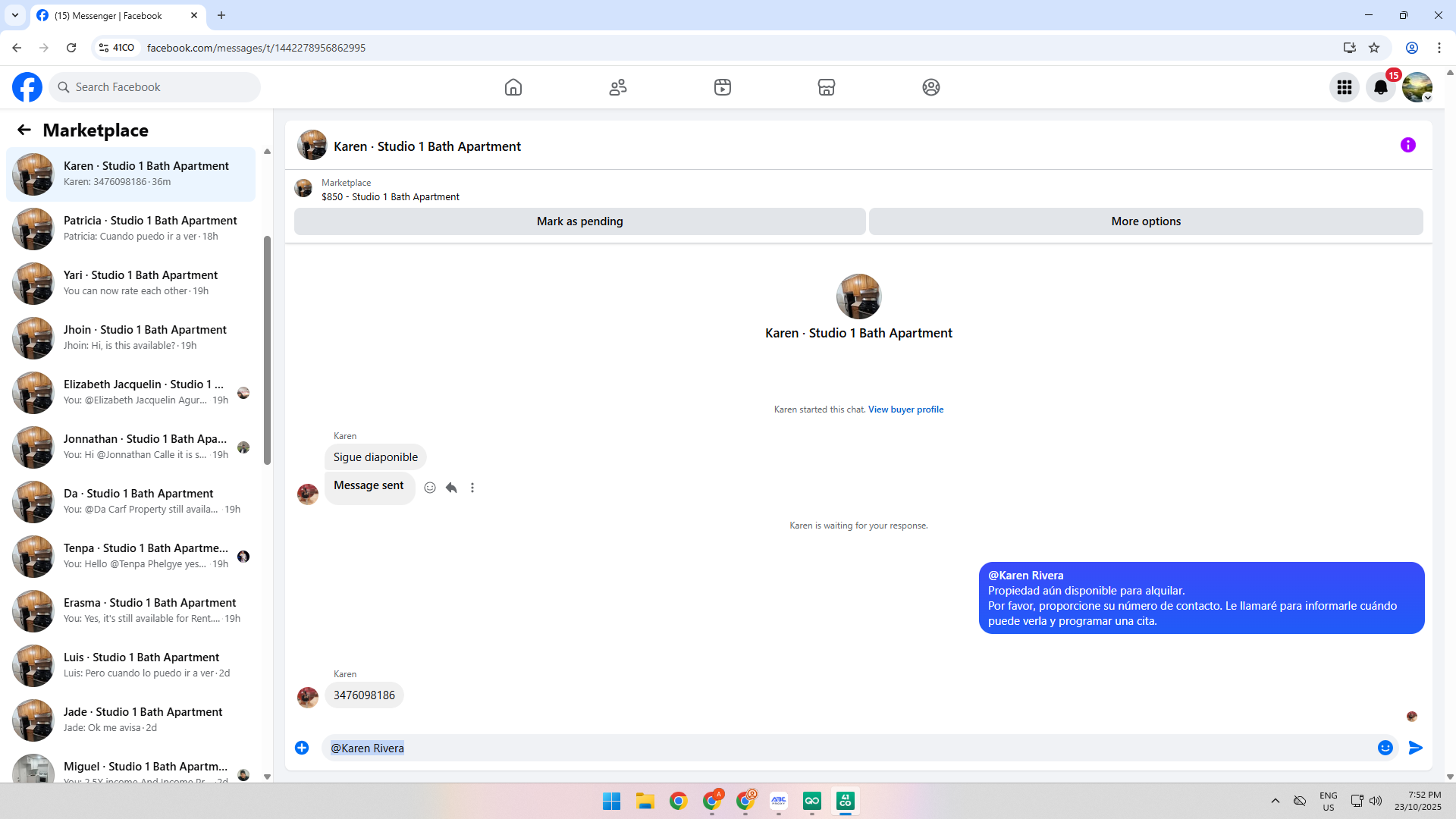Go back using the Marketplace back arrow
The width and height of the screenshot is (1456, 819).
[x=24, y=130]
